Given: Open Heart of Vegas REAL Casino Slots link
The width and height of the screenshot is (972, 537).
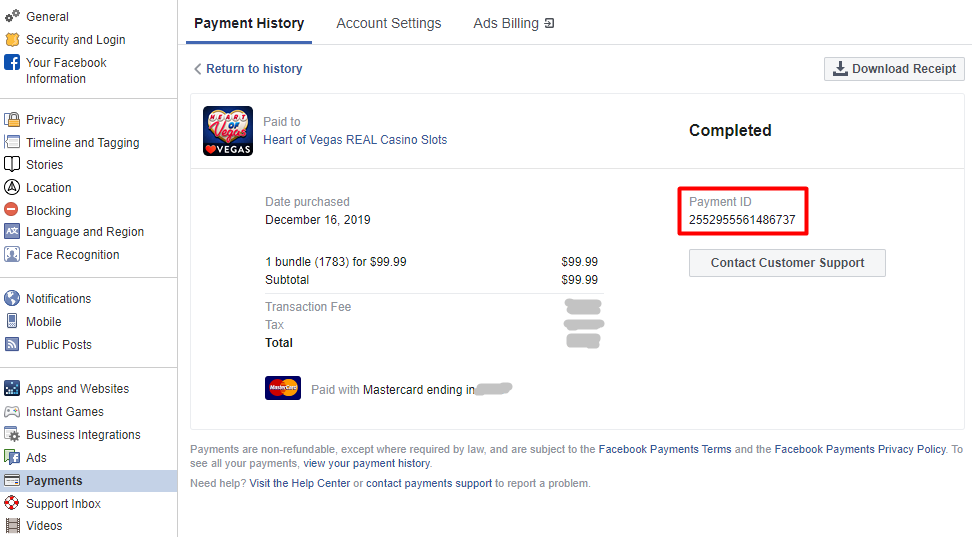Looking at the screenshot, I should pos(355,140).
